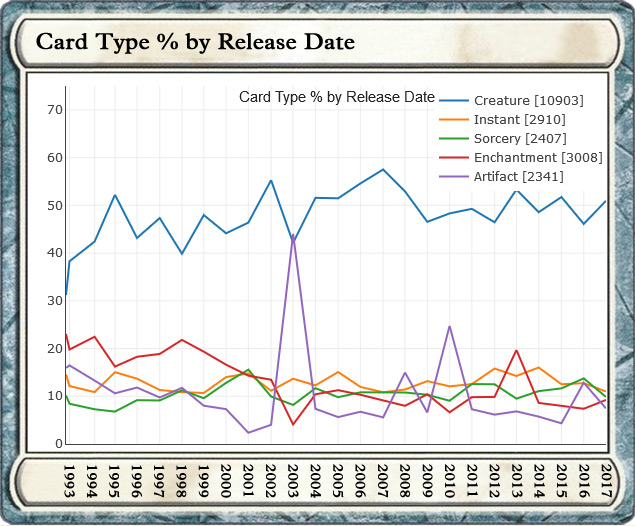Click the chart title inside the plot

tap(337, 97)
